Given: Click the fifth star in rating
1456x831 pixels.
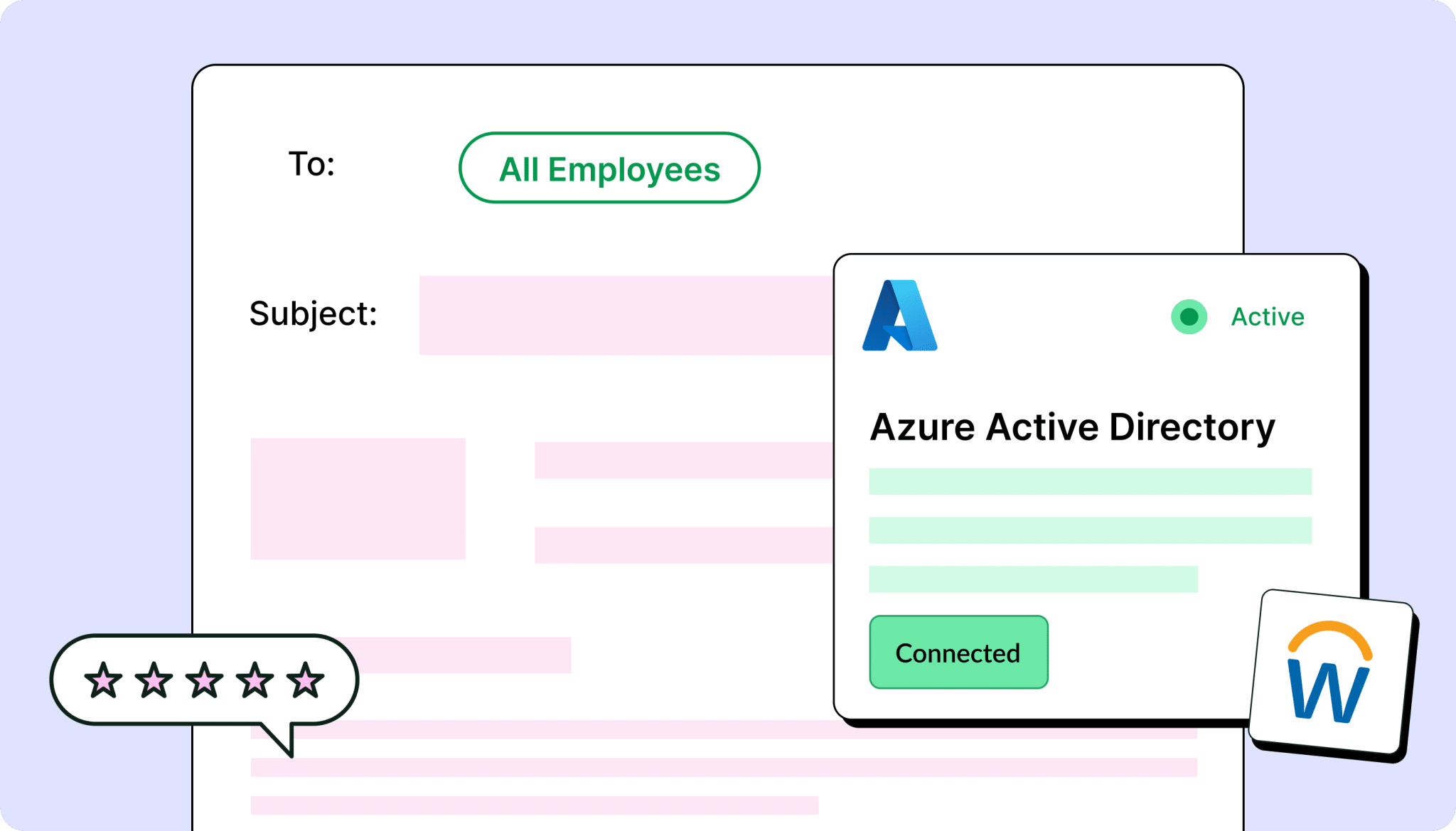Looking at the screenshot, I should [x=306, y=680].
